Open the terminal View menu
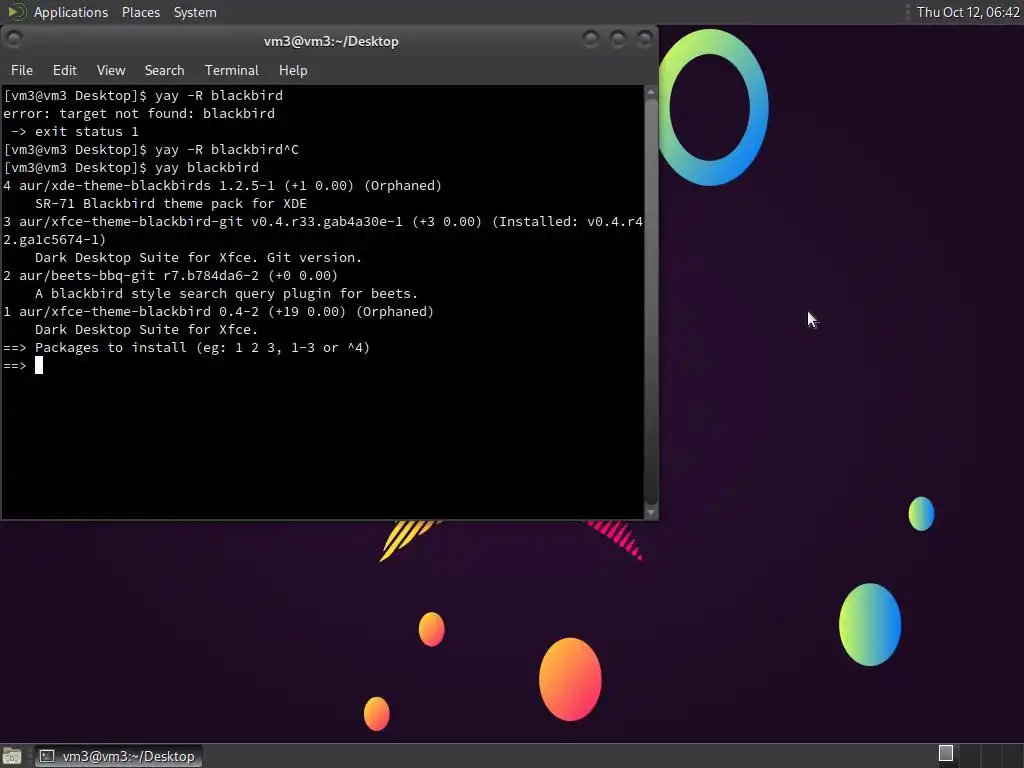Screen dimensions: 1024x768 pyautogui.click(x=110, y=70)
